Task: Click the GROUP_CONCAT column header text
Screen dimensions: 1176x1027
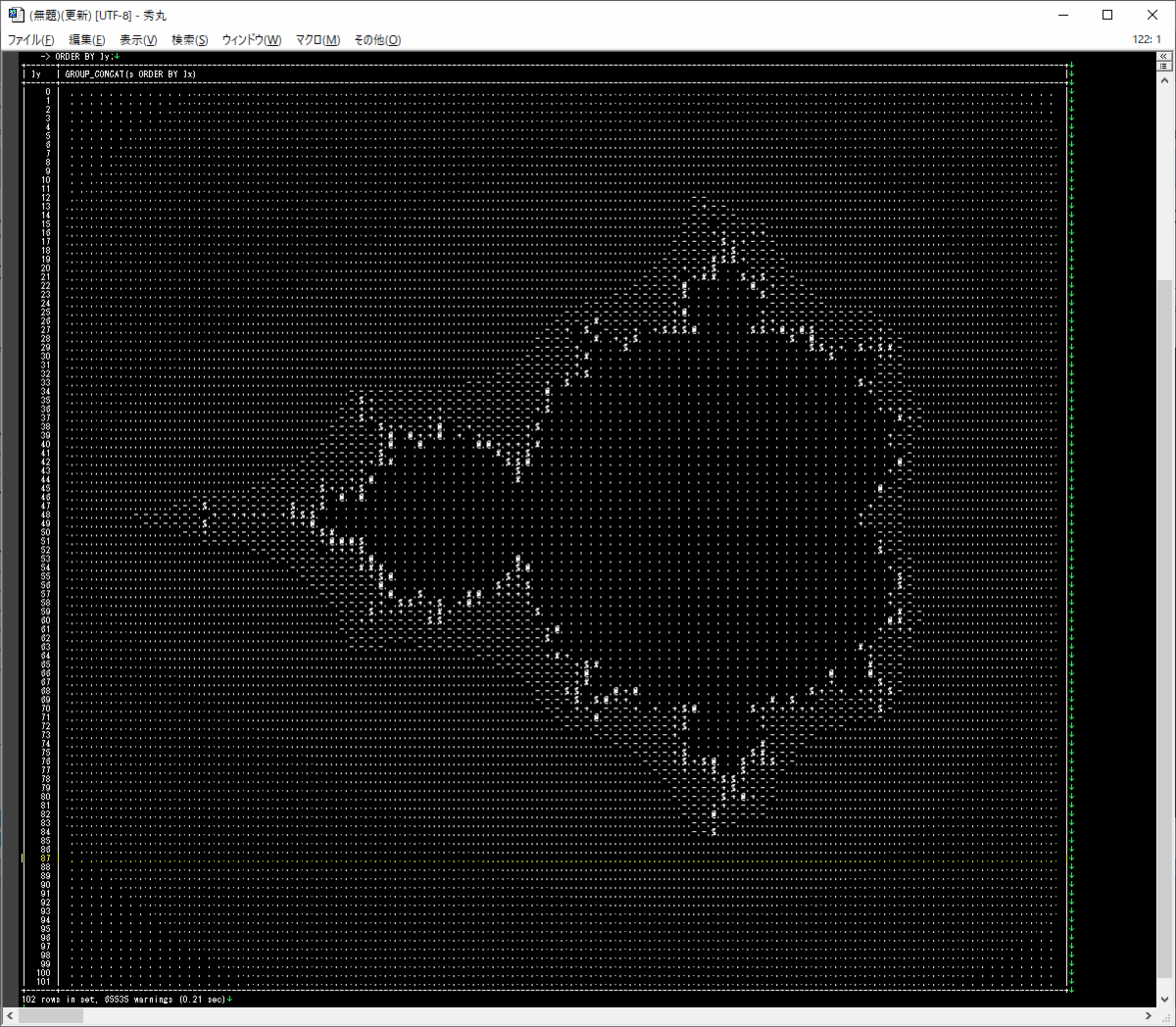Action: [x=130, y=74]
